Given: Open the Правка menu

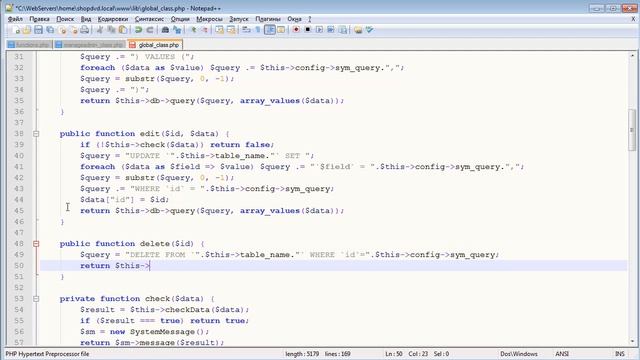Looking at the screenshot, I should [39, 19].
